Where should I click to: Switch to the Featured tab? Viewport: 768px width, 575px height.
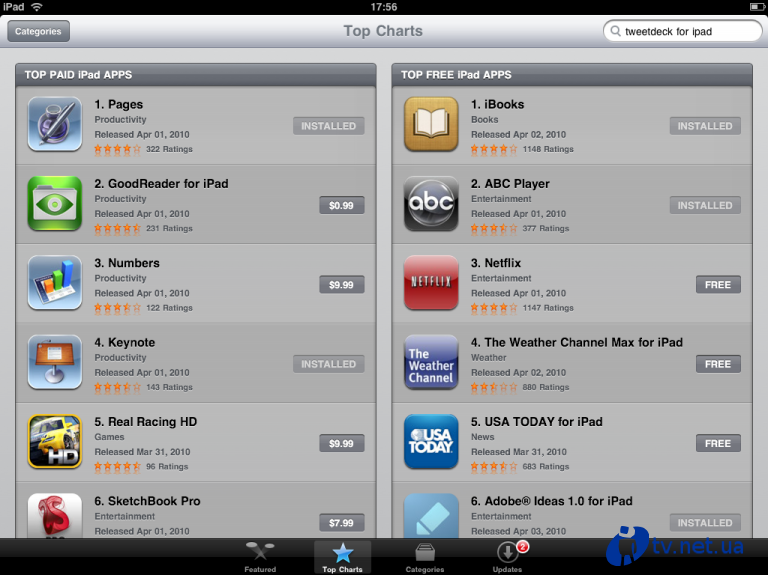(x=260, y=557)
